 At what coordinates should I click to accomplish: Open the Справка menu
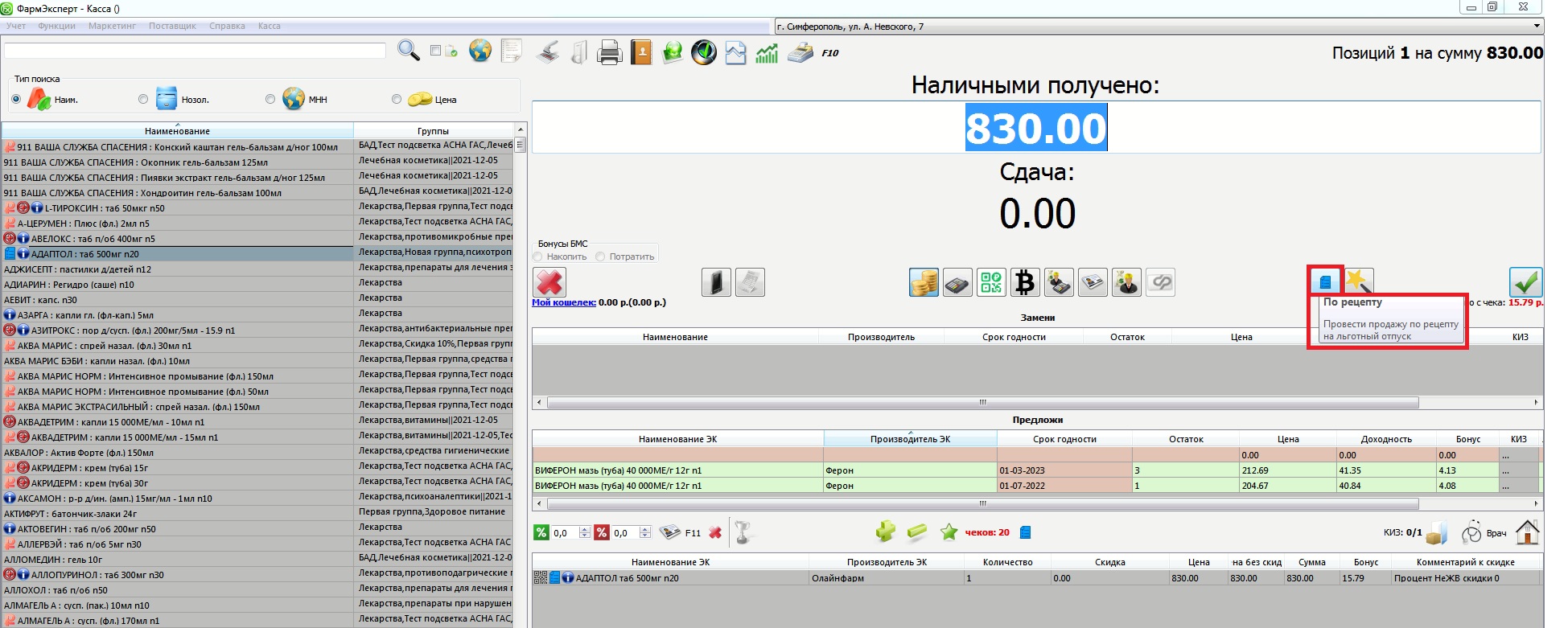pyautogui.click(x=227, y=26)
